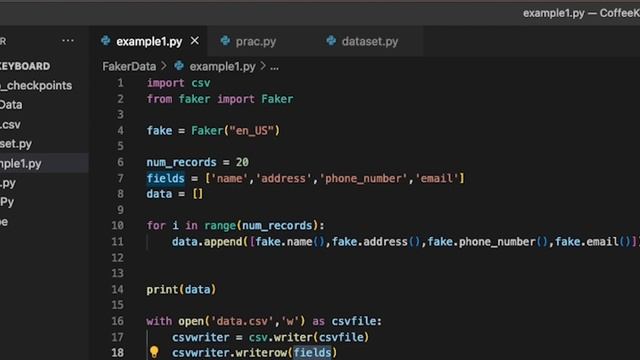Select the _checkpoints folder in explorer
640x360 pixels.
click(x=36, y=86)
